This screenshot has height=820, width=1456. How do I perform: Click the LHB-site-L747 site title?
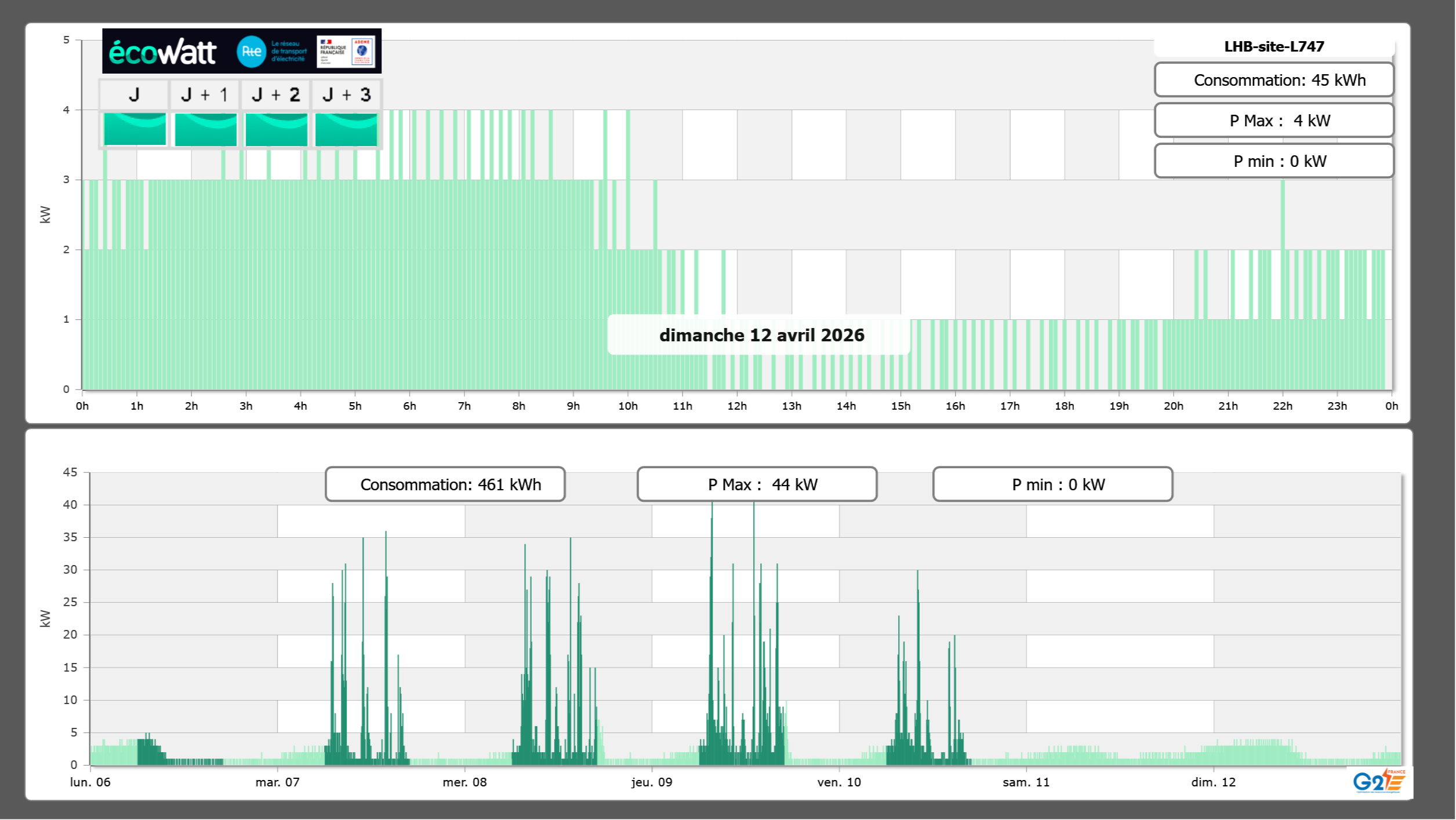pos(1273,46)
